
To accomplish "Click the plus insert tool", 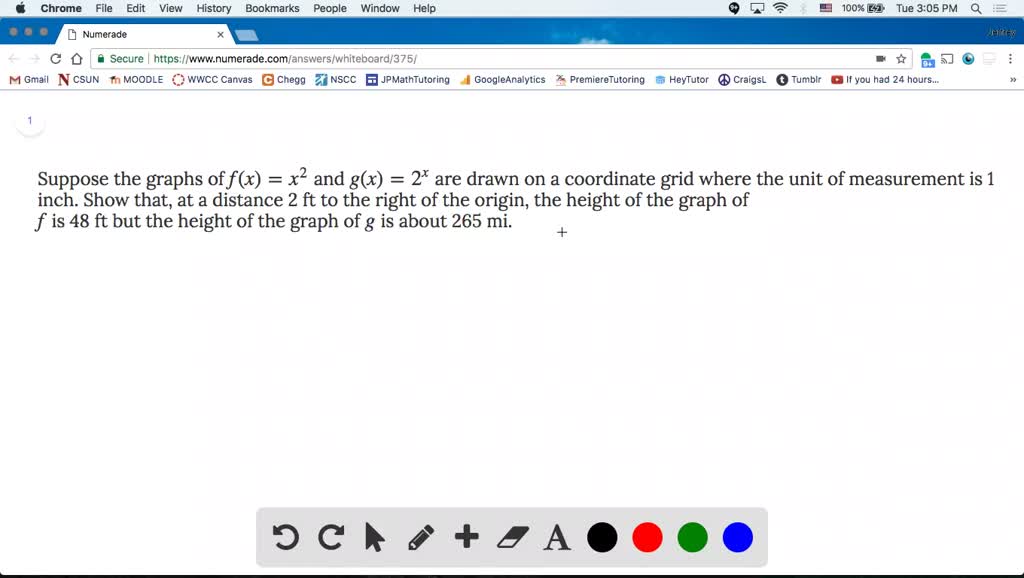I will (x=465, y=537).
